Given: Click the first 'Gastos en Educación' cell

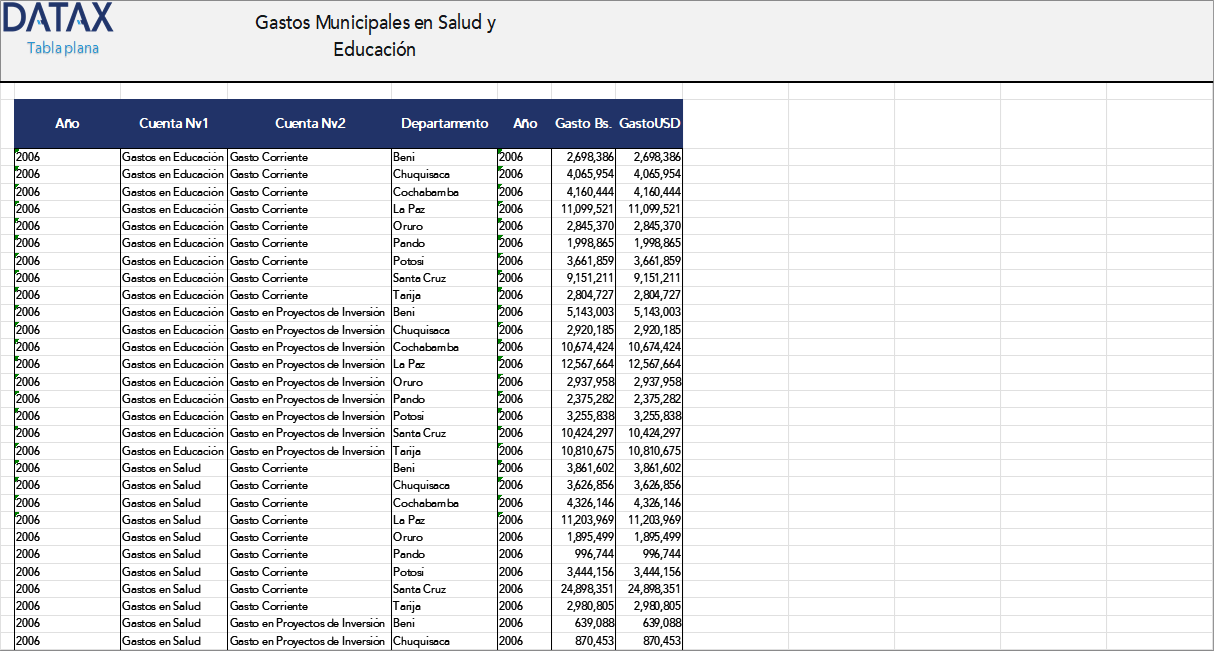Looking at the screenshot, I should pos(172,156).
